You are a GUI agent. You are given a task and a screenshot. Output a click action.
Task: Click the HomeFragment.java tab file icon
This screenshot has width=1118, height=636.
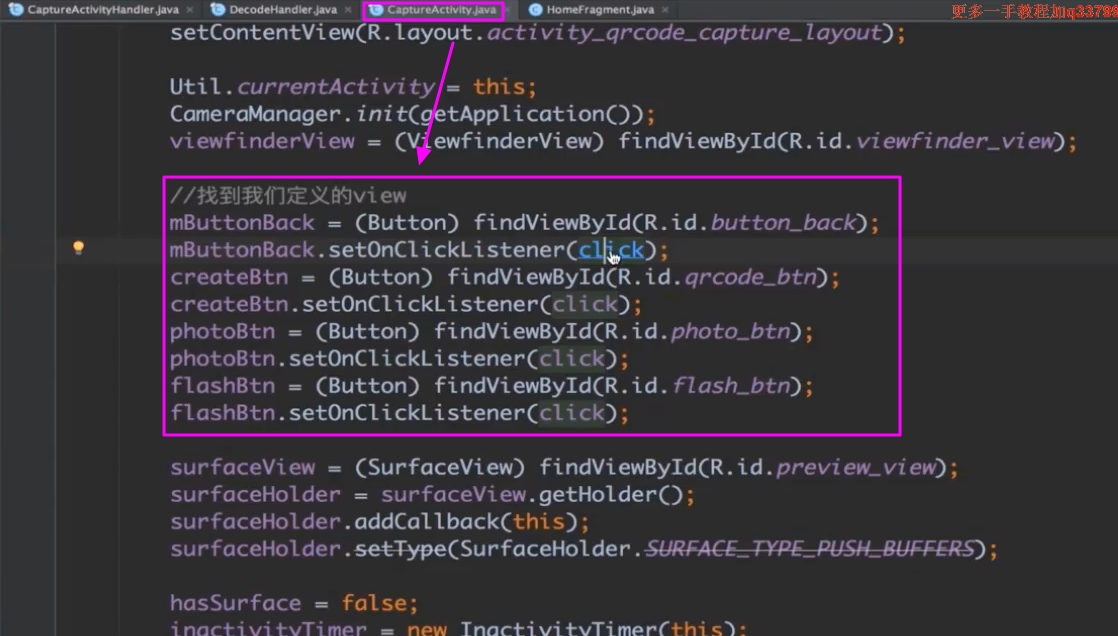pyautogui.click(x=535, y=9)
